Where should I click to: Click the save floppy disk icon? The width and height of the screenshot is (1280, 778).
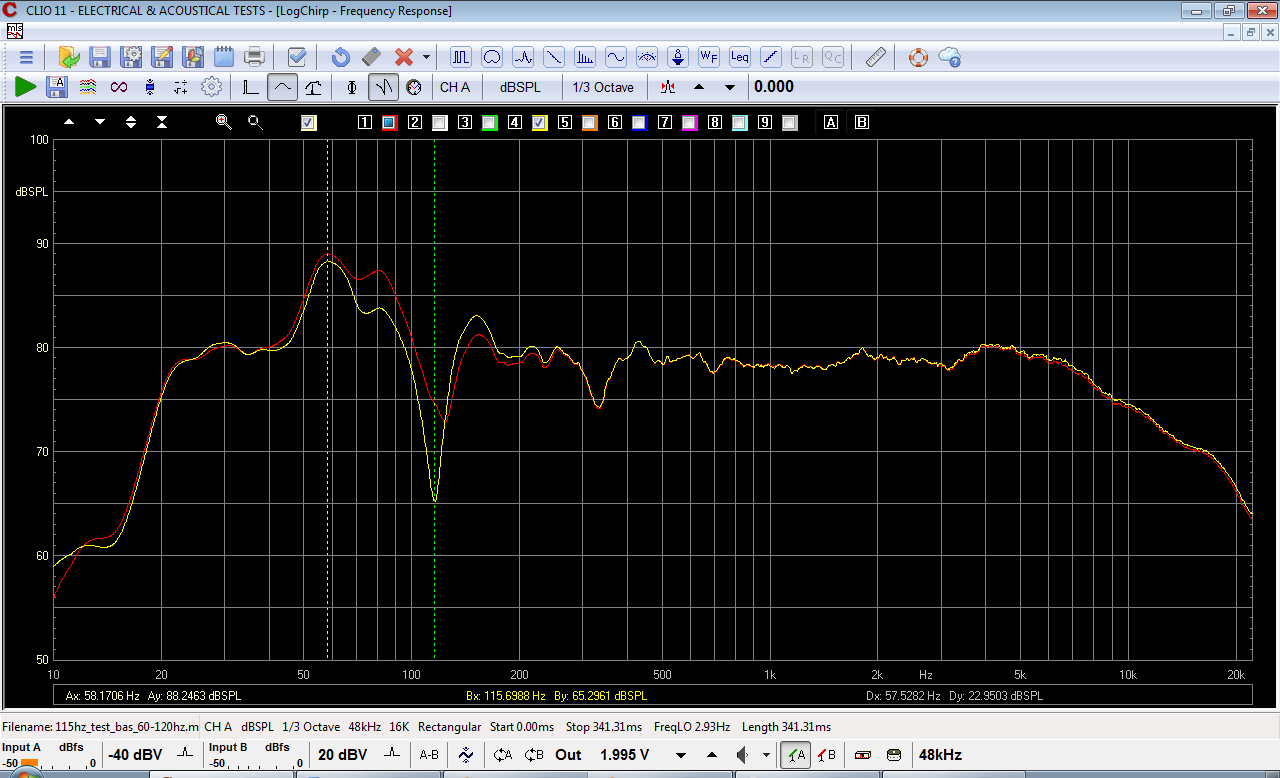pyautogui.click(x=100, y=57)
